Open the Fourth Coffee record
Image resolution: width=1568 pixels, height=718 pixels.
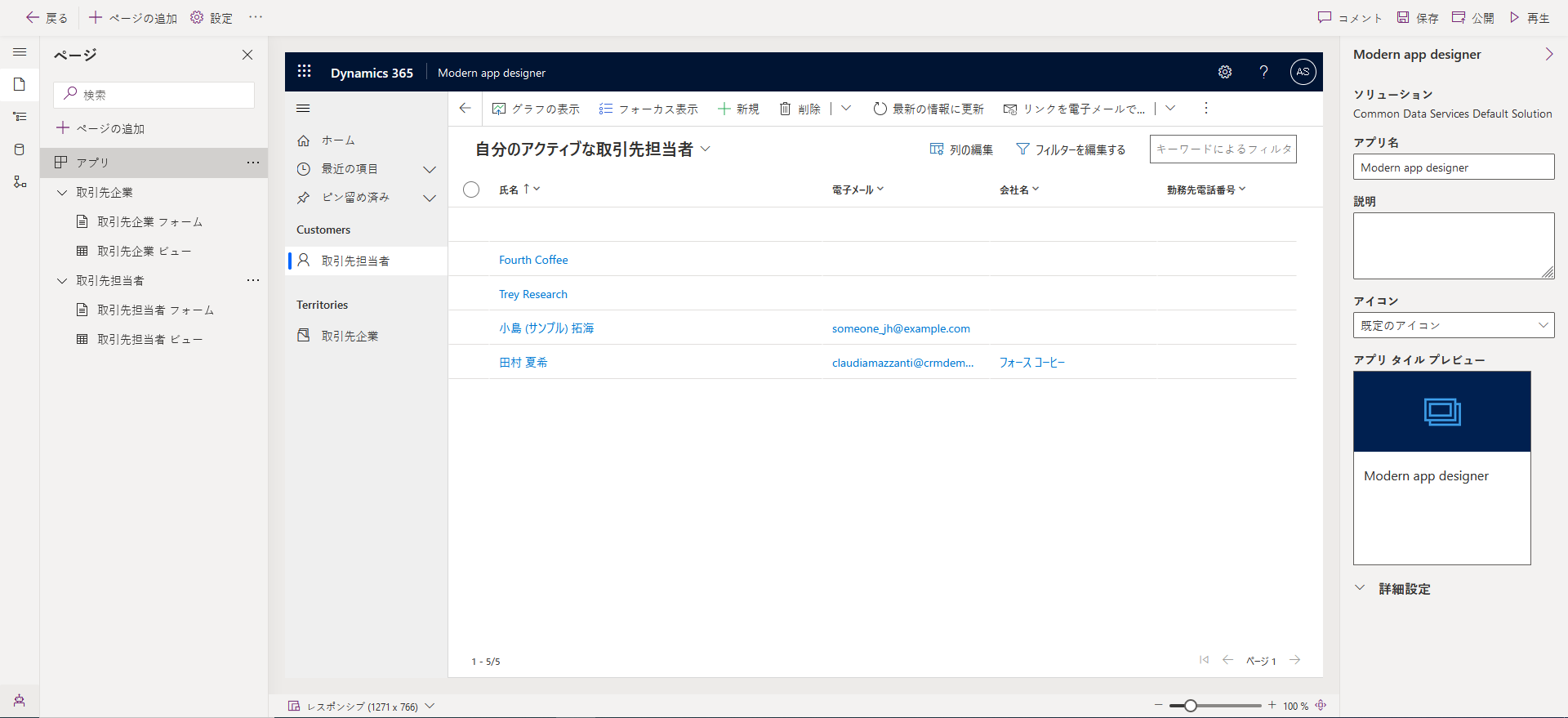[x=533, y=260]
